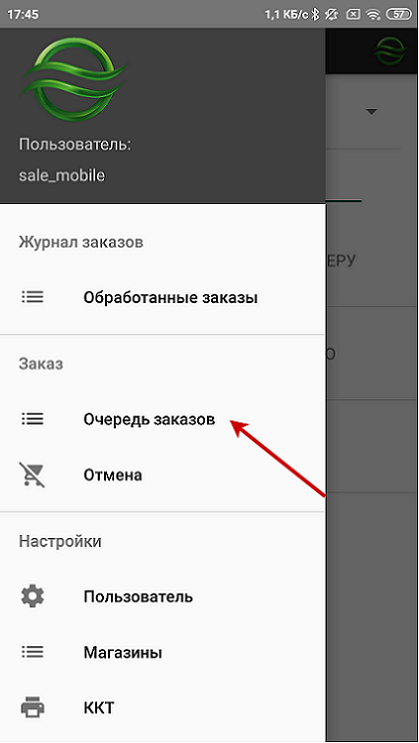
Task: Click the list icon beside Очередь заказов
Action: tap(33, 419)
